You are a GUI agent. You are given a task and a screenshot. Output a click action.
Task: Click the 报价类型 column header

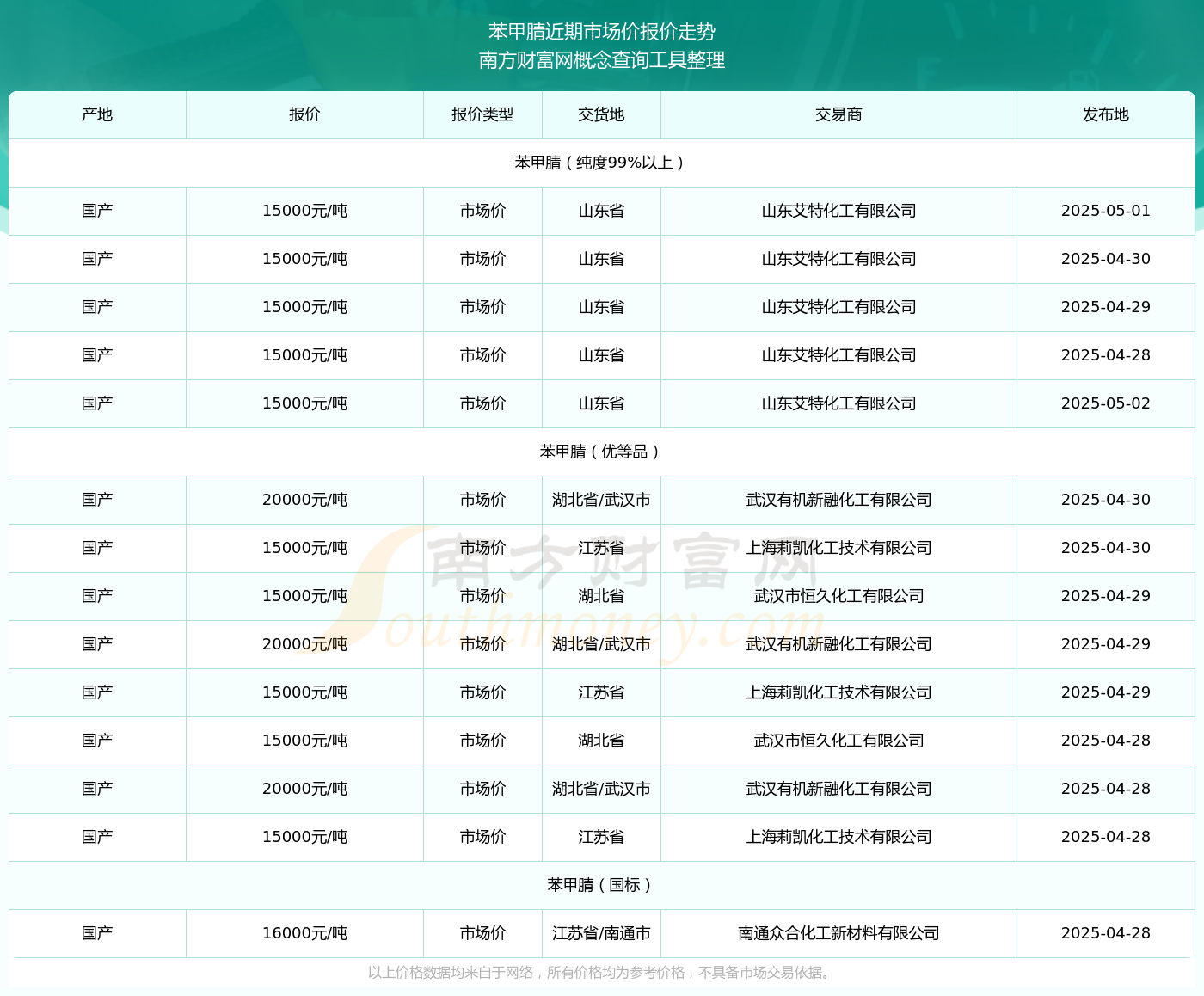(482, 114)
